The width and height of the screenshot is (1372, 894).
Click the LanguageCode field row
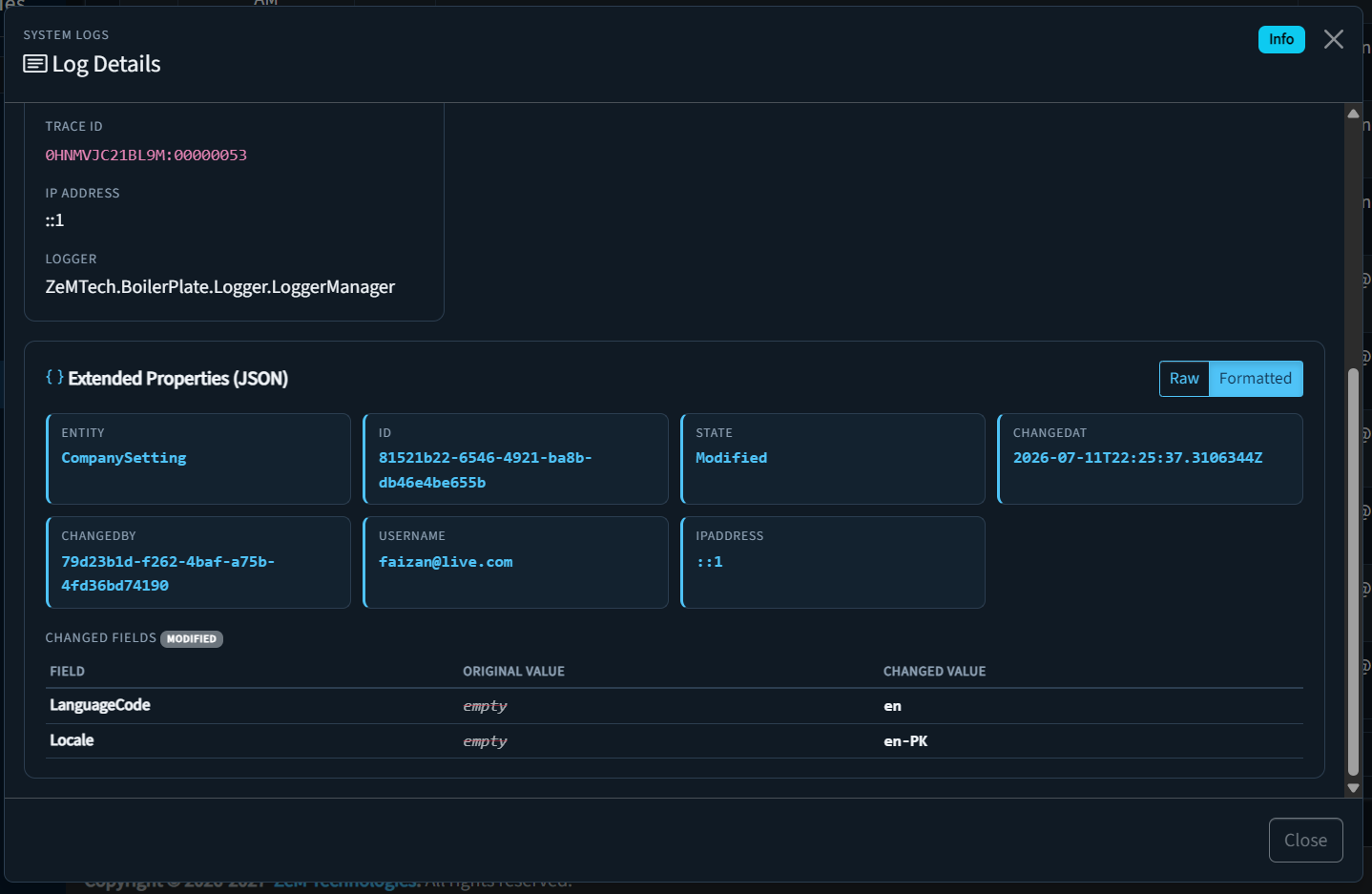coord(676,706)
